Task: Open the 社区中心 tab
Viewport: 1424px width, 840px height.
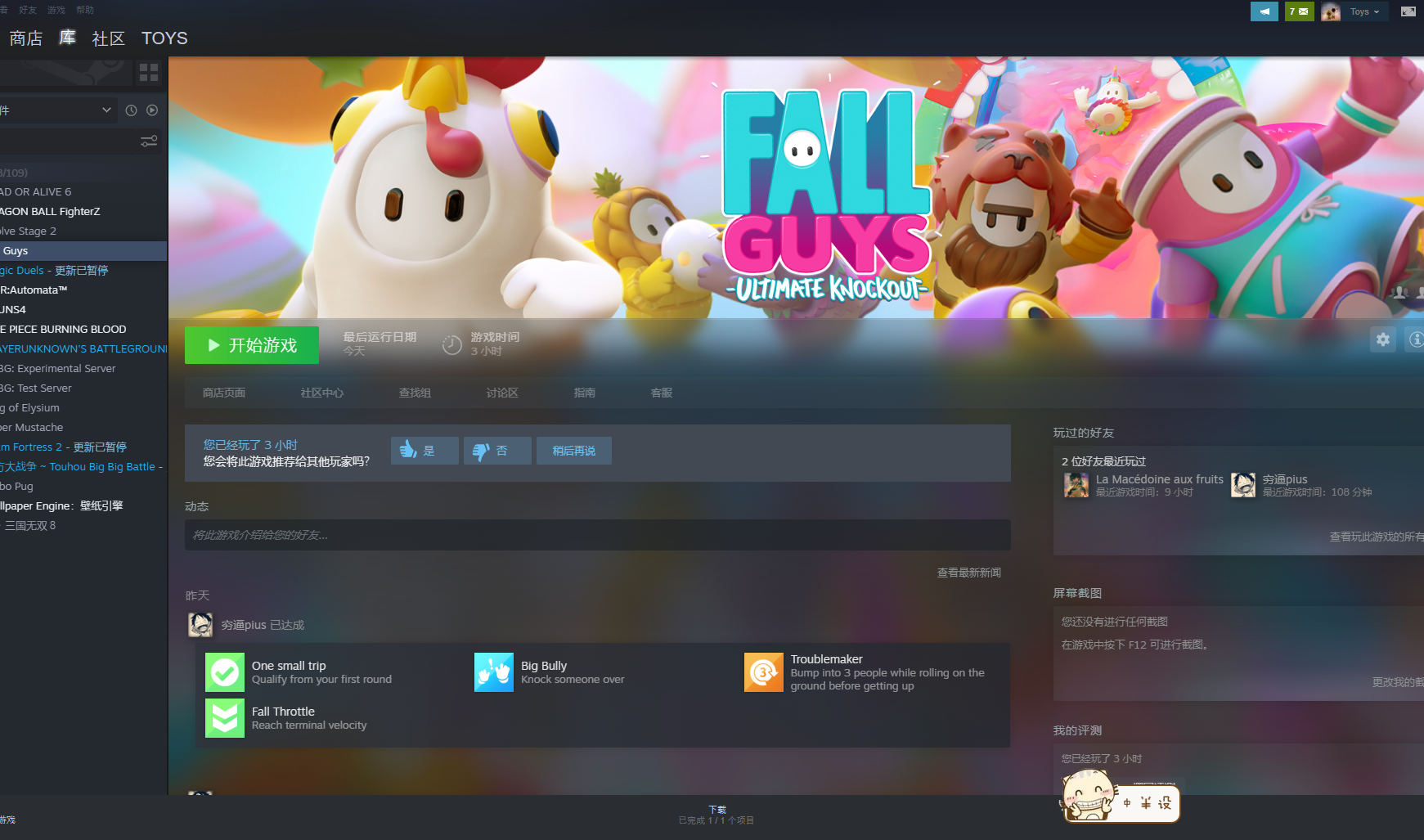Action: coord(322,393)
